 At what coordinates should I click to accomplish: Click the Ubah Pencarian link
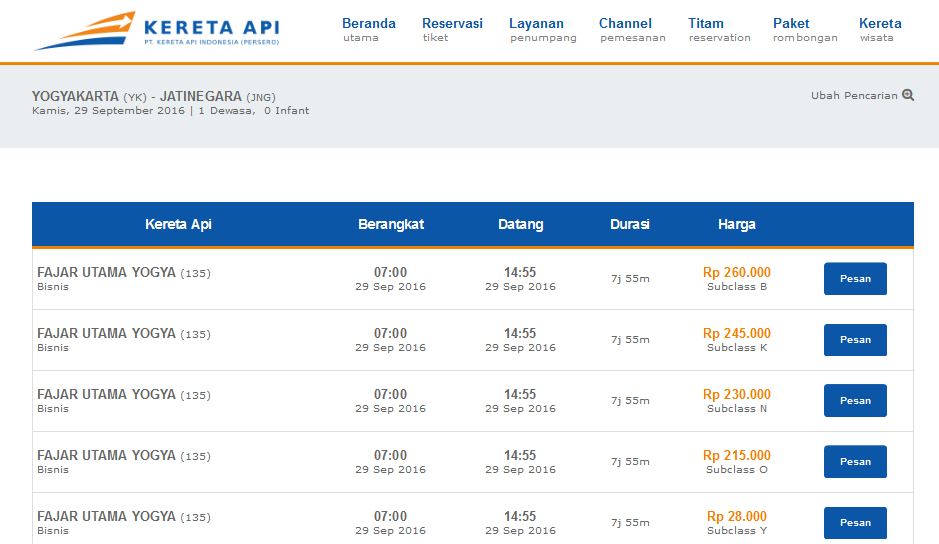coord(854,96)
